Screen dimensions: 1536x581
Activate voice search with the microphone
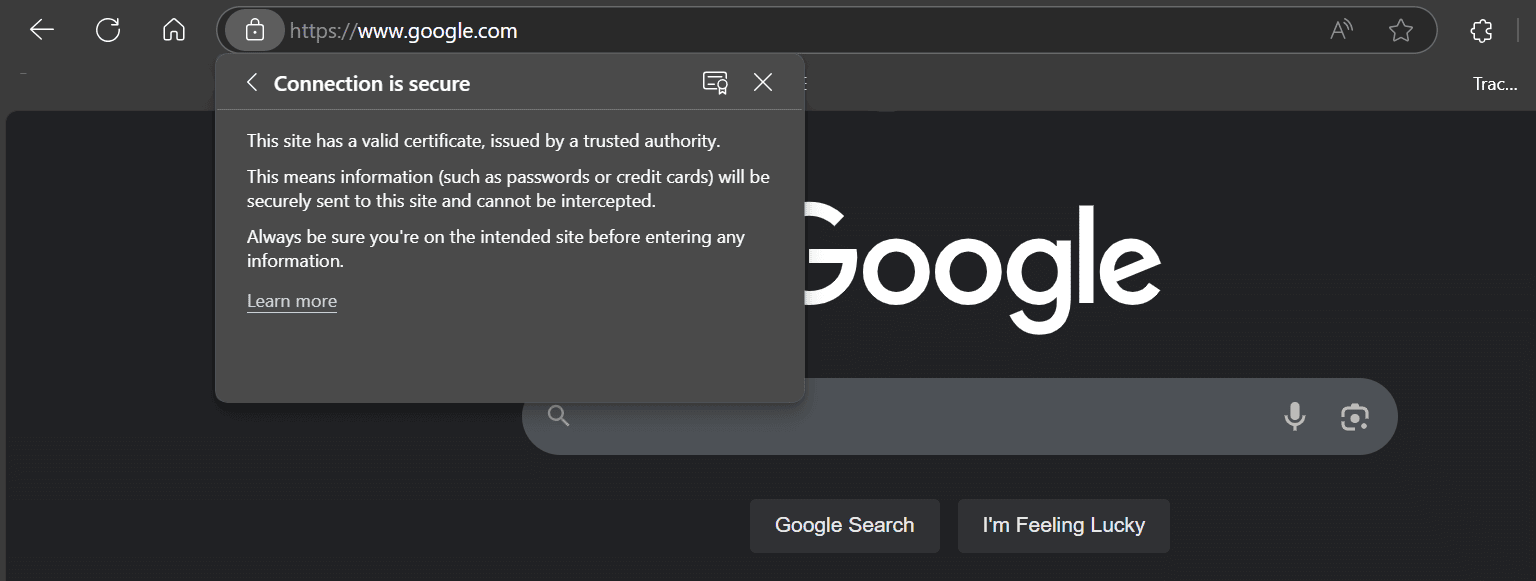click(1294, 416)
